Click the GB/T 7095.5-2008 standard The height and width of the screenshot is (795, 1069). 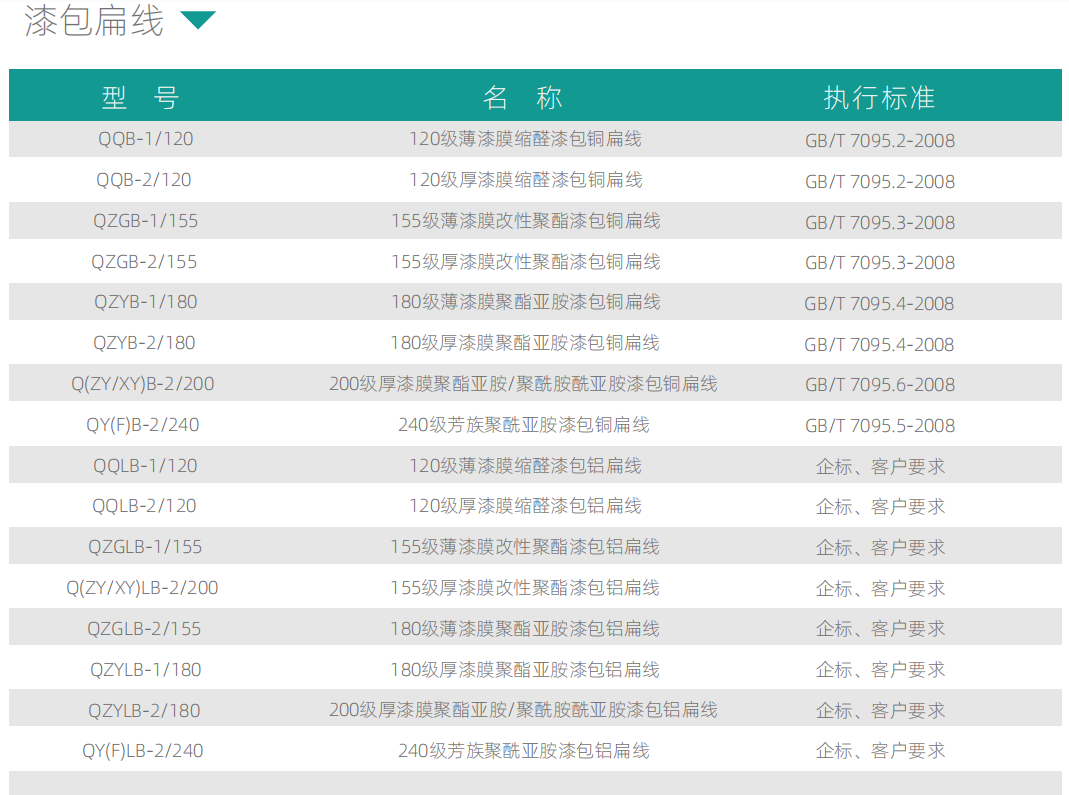click(x=879, y=426)
